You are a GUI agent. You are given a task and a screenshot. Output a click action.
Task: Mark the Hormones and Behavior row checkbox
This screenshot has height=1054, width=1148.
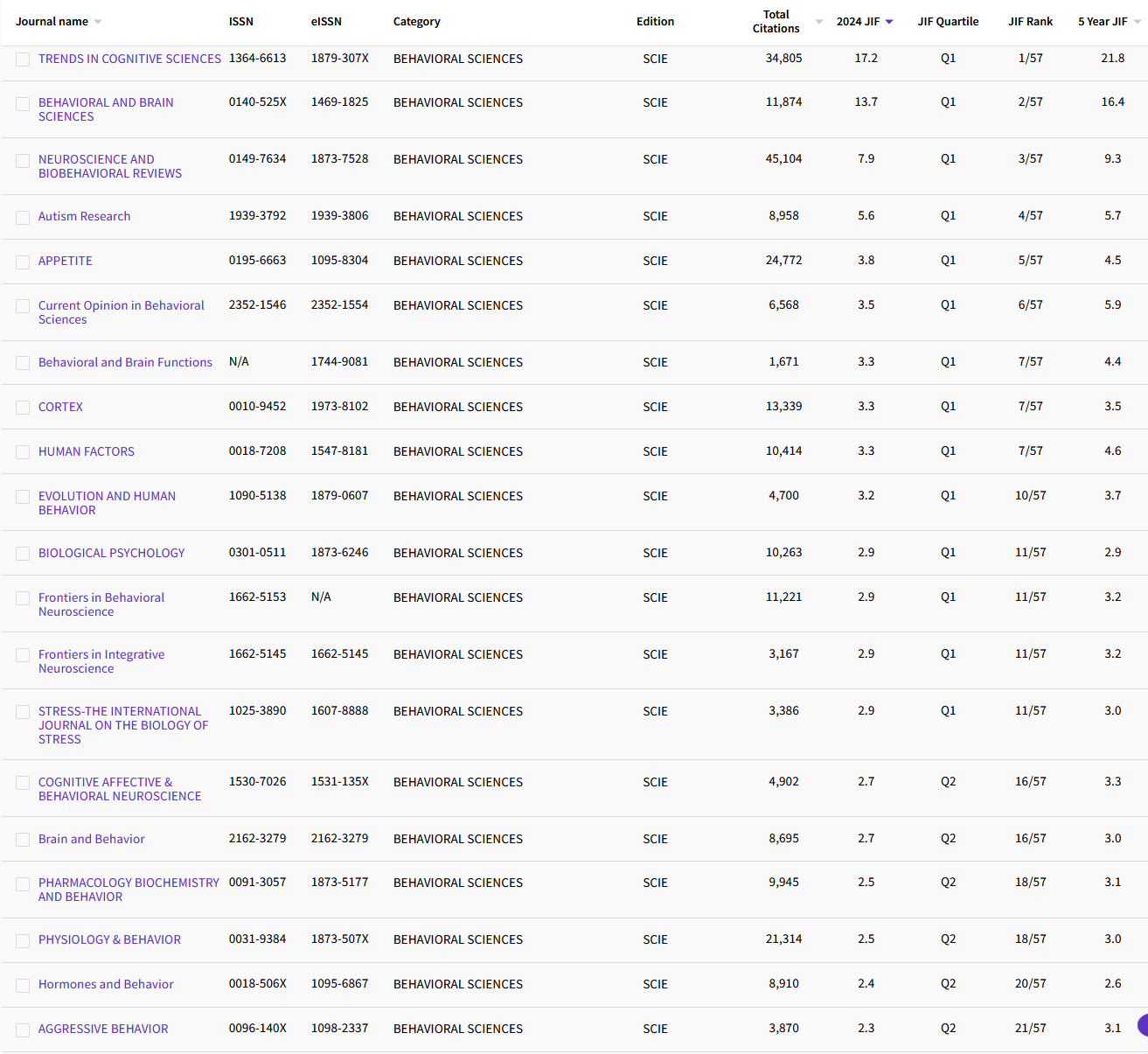(23, 985)
